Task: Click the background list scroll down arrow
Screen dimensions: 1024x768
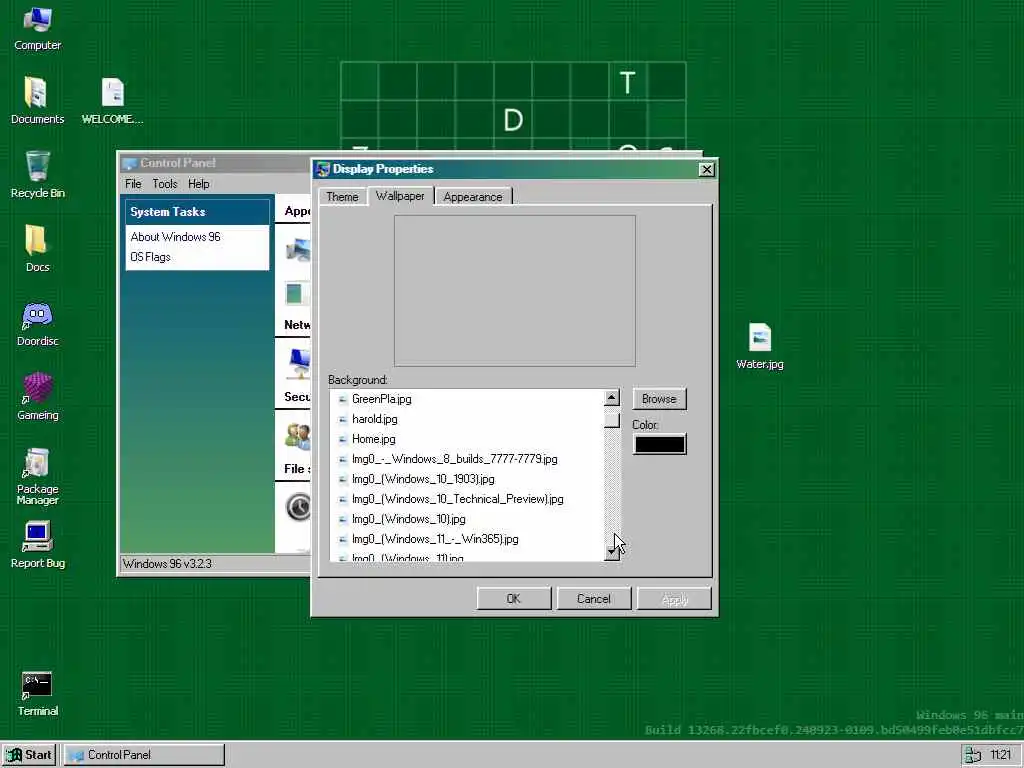Action: click(611, 552)
